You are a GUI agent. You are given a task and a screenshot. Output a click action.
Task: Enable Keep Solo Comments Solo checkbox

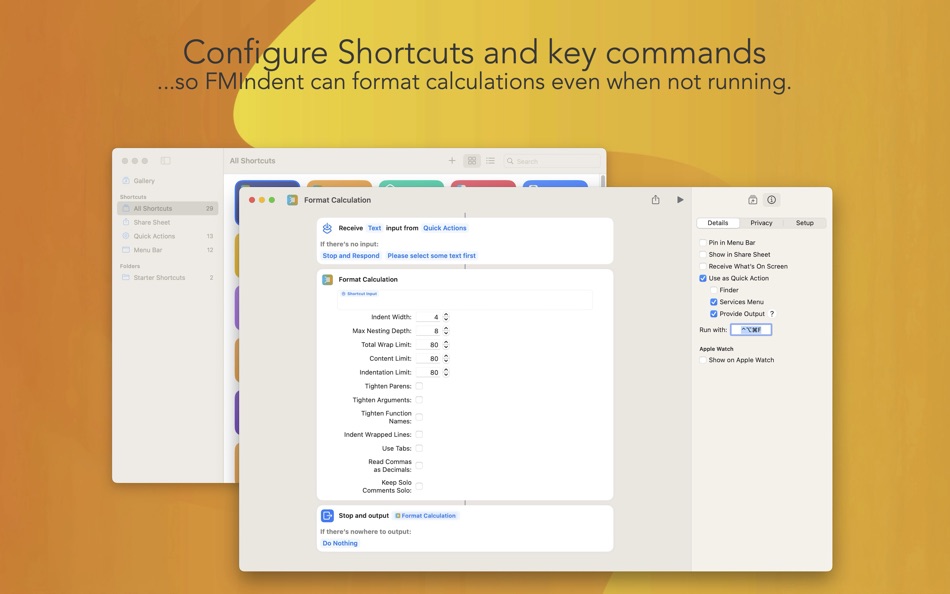(419, 486)
